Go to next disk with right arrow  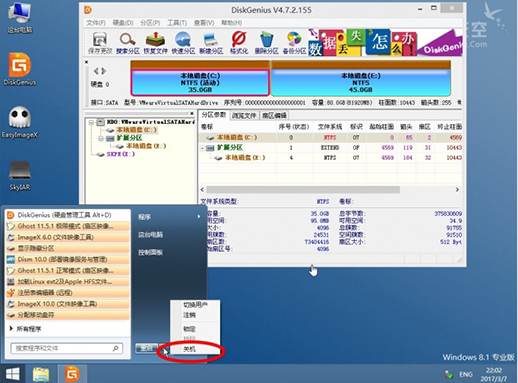[104, 71]
